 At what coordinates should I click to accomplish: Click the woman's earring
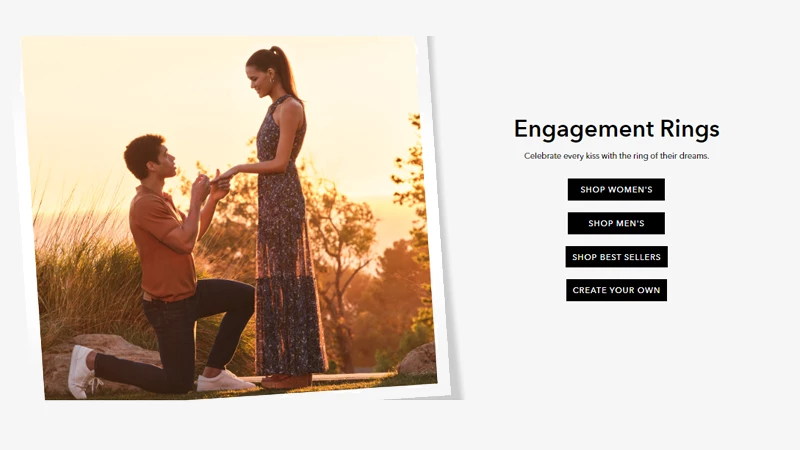(x=272, y=80)
